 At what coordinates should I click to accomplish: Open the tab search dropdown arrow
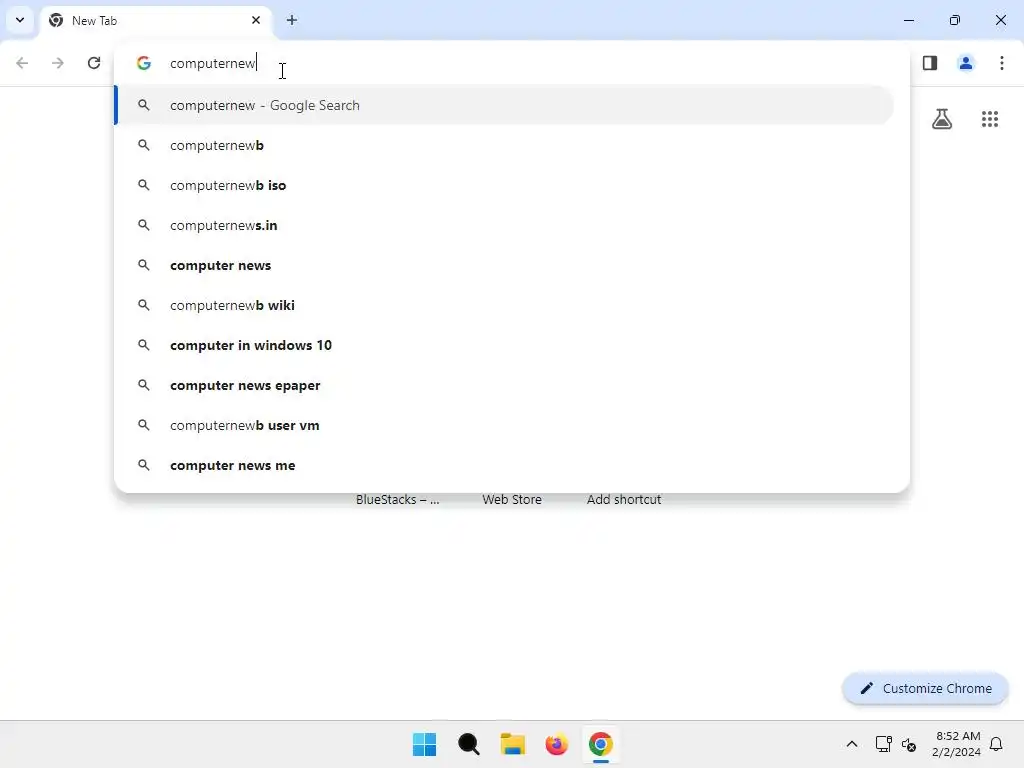point(20,20)
